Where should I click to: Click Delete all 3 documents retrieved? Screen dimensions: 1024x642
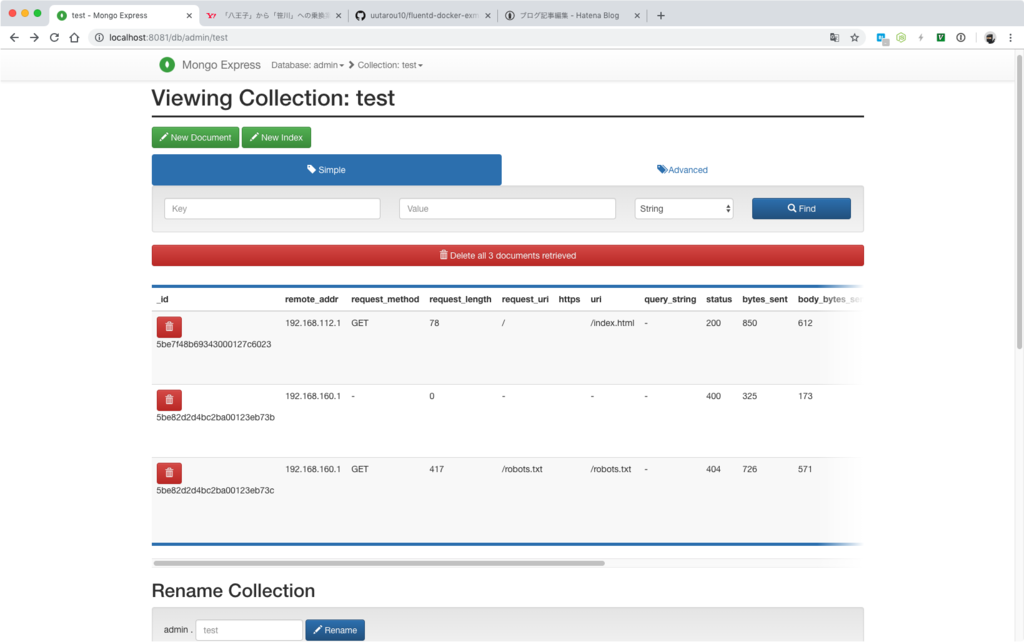click(x=507, y=255)
